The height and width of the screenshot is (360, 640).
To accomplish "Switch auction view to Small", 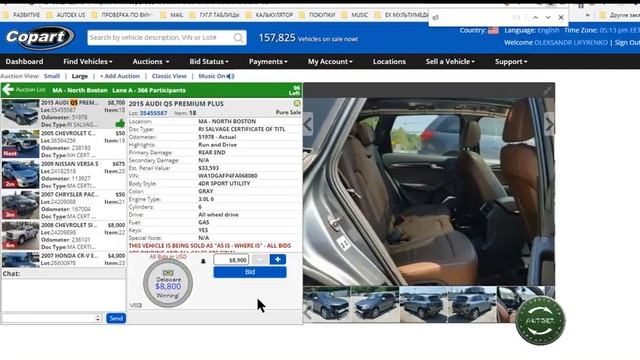I will click(x=52, y=76).
